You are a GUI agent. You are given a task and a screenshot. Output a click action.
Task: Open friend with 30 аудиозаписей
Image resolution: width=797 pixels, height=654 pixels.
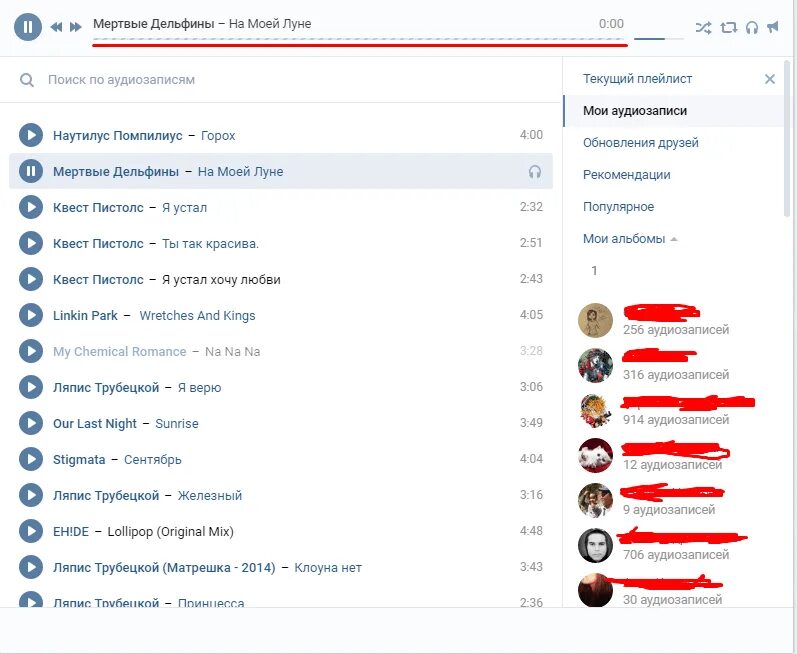[595, 590]
